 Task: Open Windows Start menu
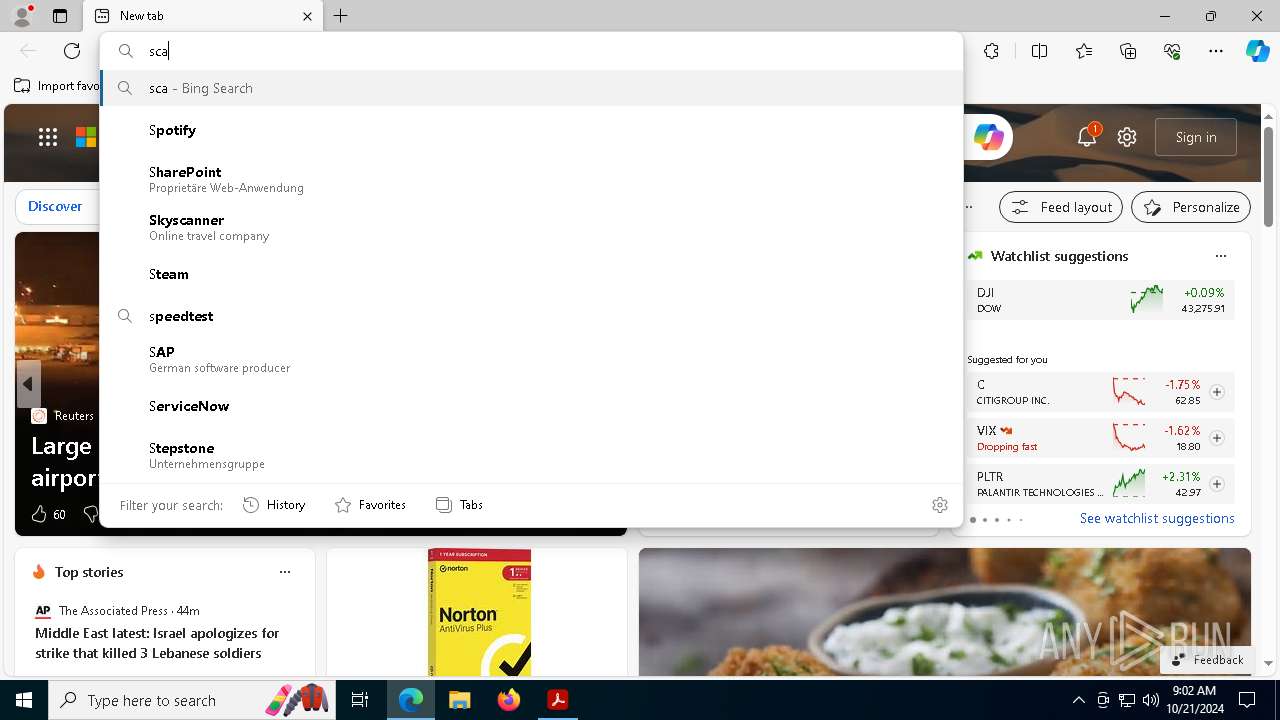click(24, 700)
